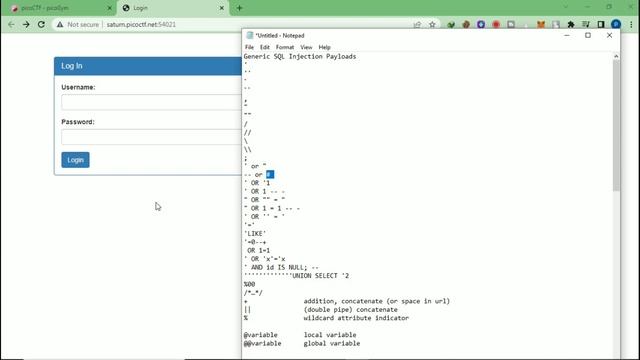Select the Login browser tab

point(173,8)
